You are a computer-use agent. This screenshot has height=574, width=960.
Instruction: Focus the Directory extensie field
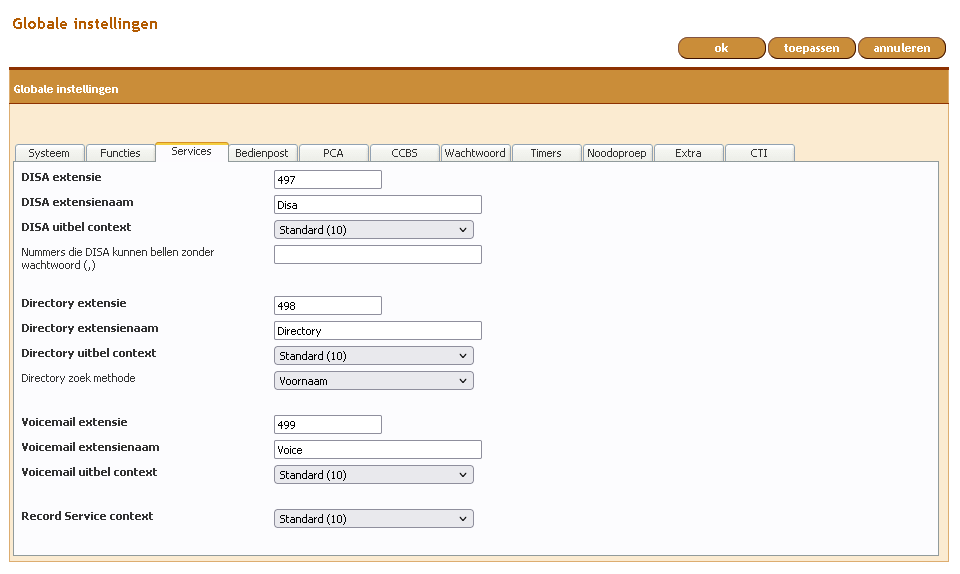pos(328,306)
